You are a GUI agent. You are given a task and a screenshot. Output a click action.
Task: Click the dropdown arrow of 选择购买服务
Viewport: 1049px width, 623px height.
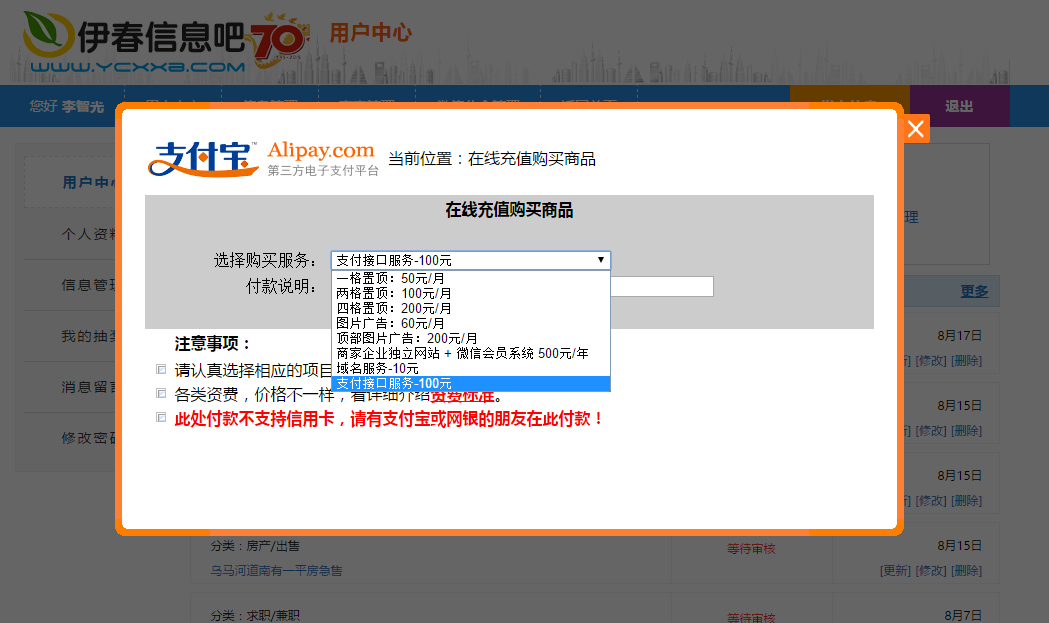click(600, 260)
